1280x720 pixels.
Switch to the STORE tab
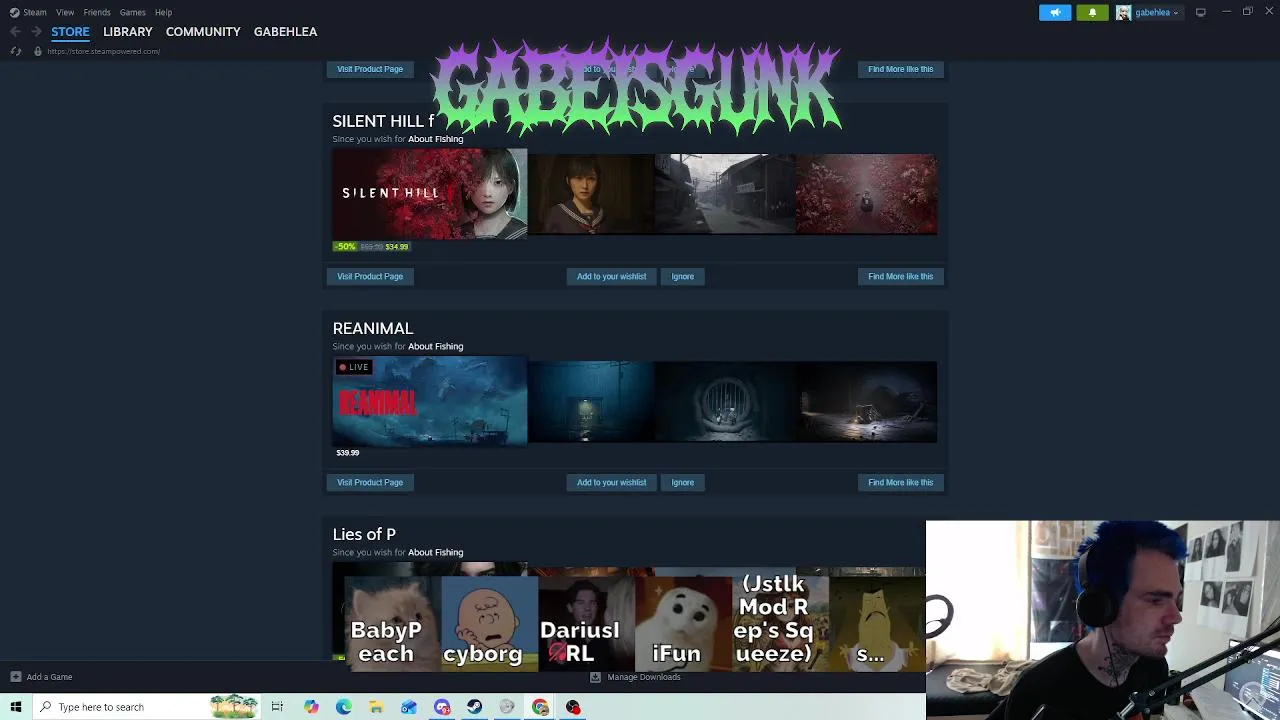pyautogui.click(x=70, y=32)
